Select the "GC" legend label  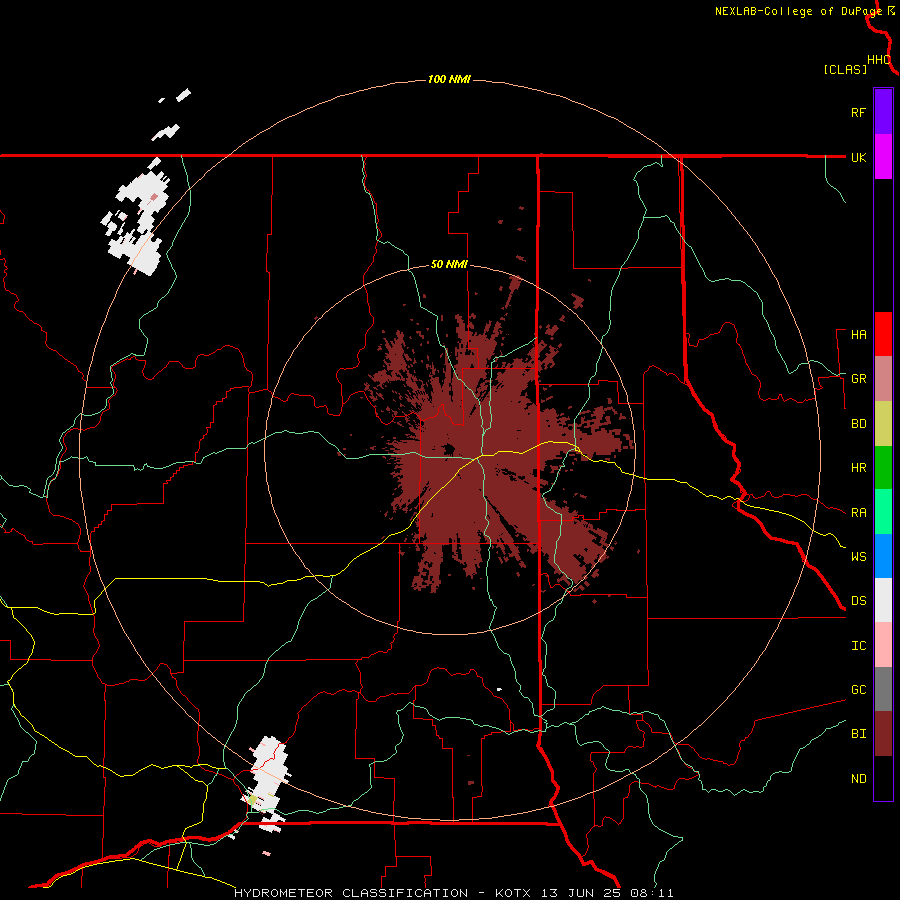click(858, 690)
